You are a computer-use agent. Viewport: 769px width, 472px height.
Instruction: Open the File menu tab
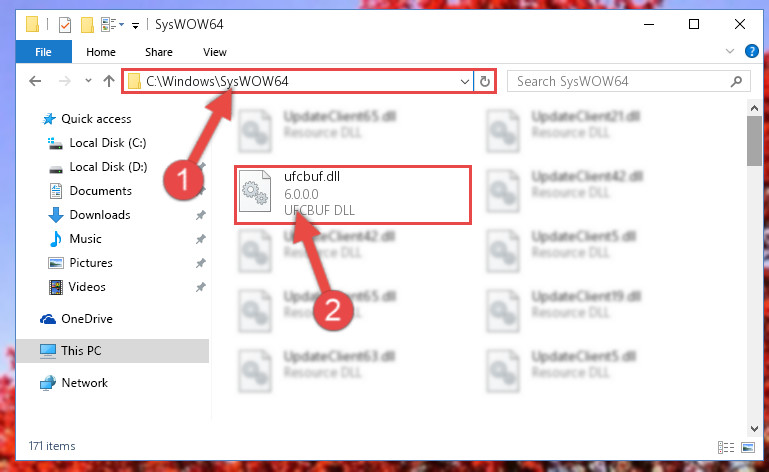click(43, 52)
